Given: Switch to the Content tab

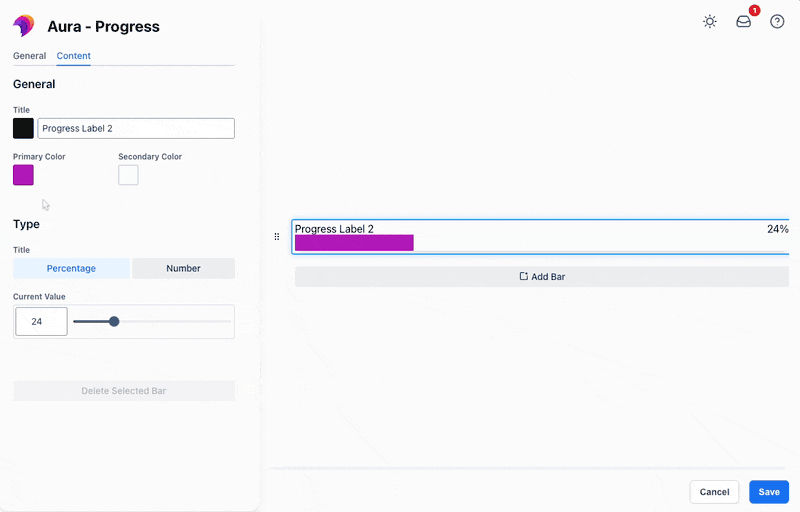Looking at the screenshot, I should click(73, 56).
